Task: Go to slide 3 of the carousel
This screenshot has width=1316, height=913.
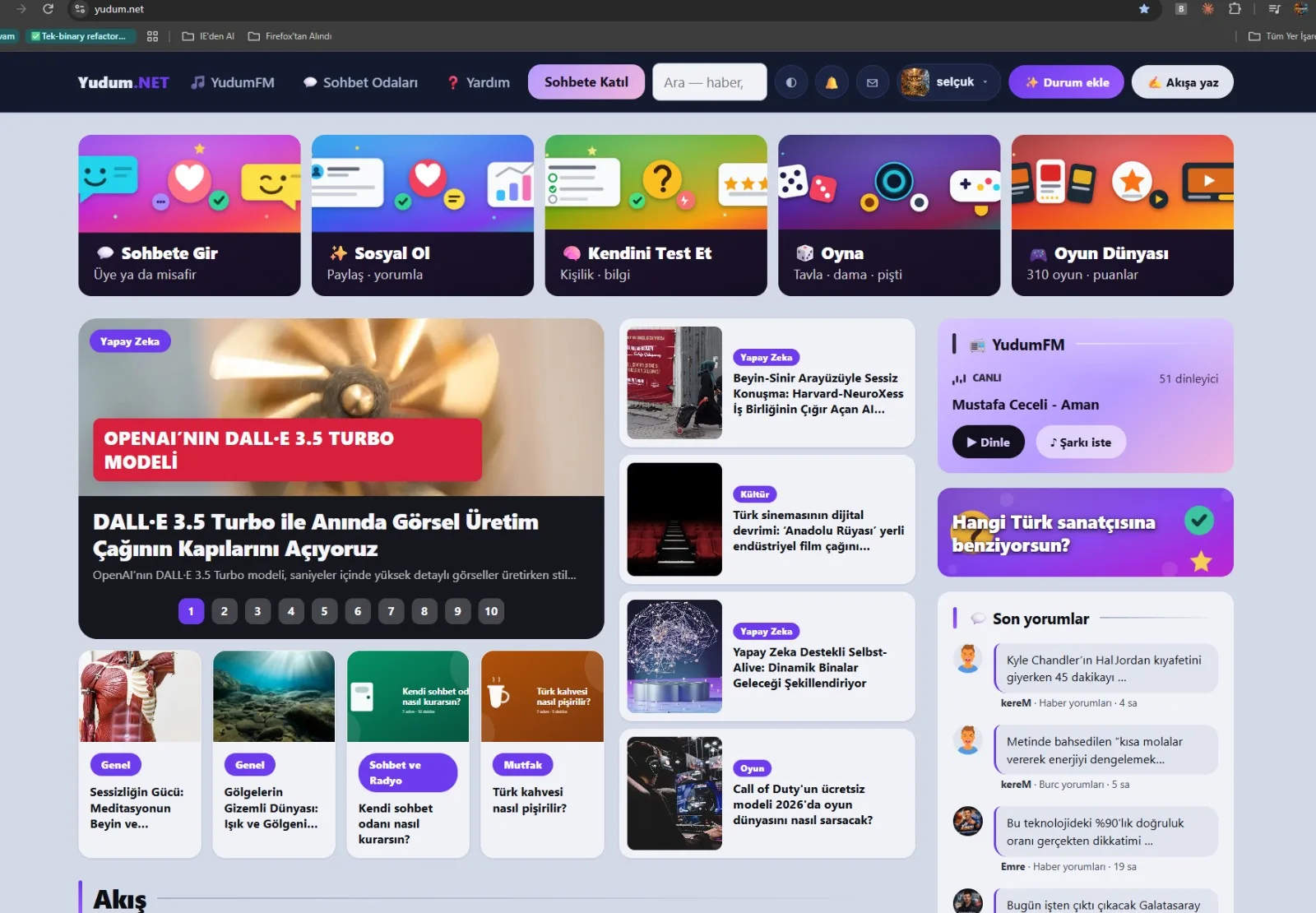Action: tap(257, 611)
